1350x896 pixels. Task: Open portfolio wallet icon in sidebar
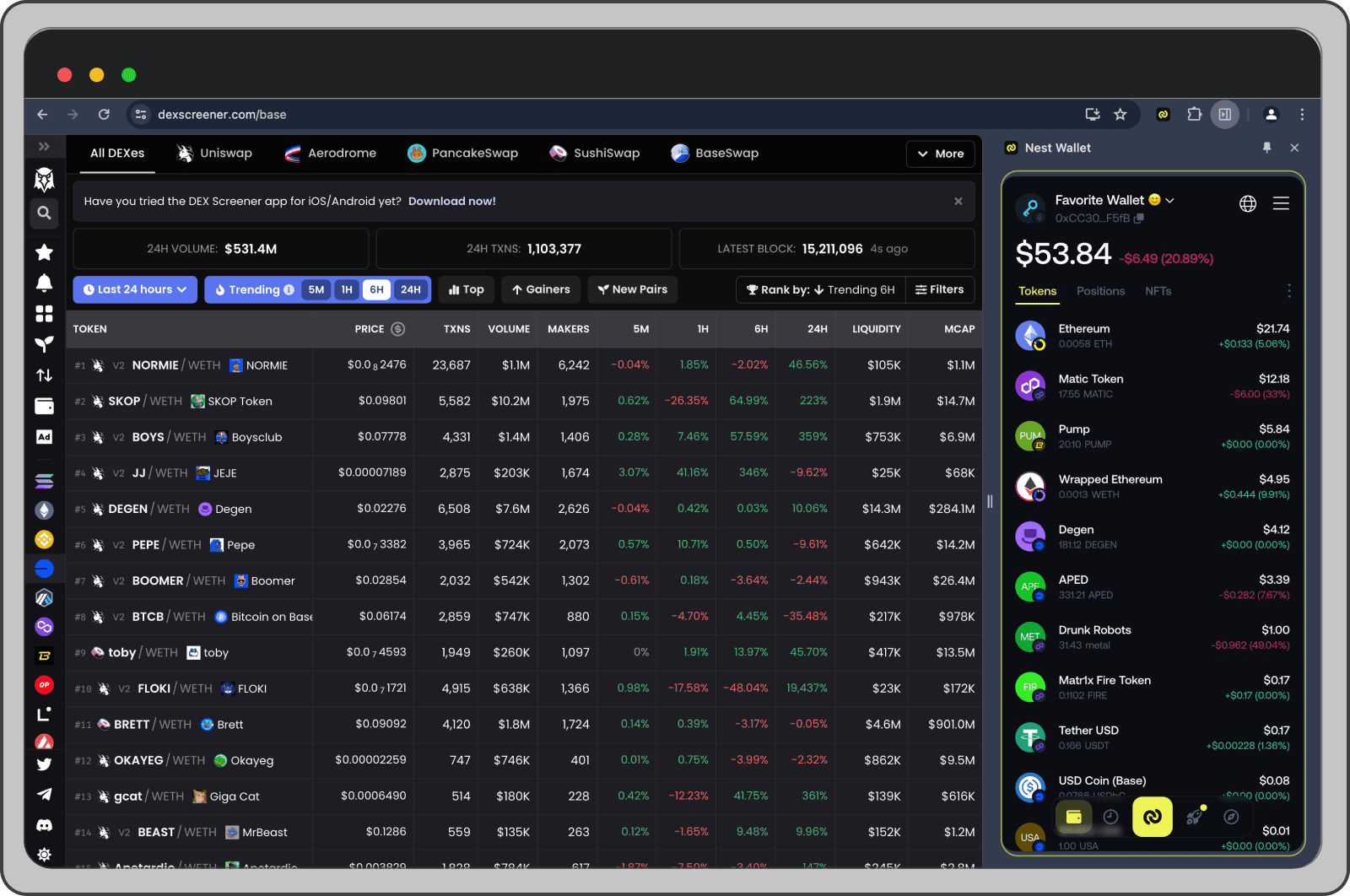(x=44, y=406)
